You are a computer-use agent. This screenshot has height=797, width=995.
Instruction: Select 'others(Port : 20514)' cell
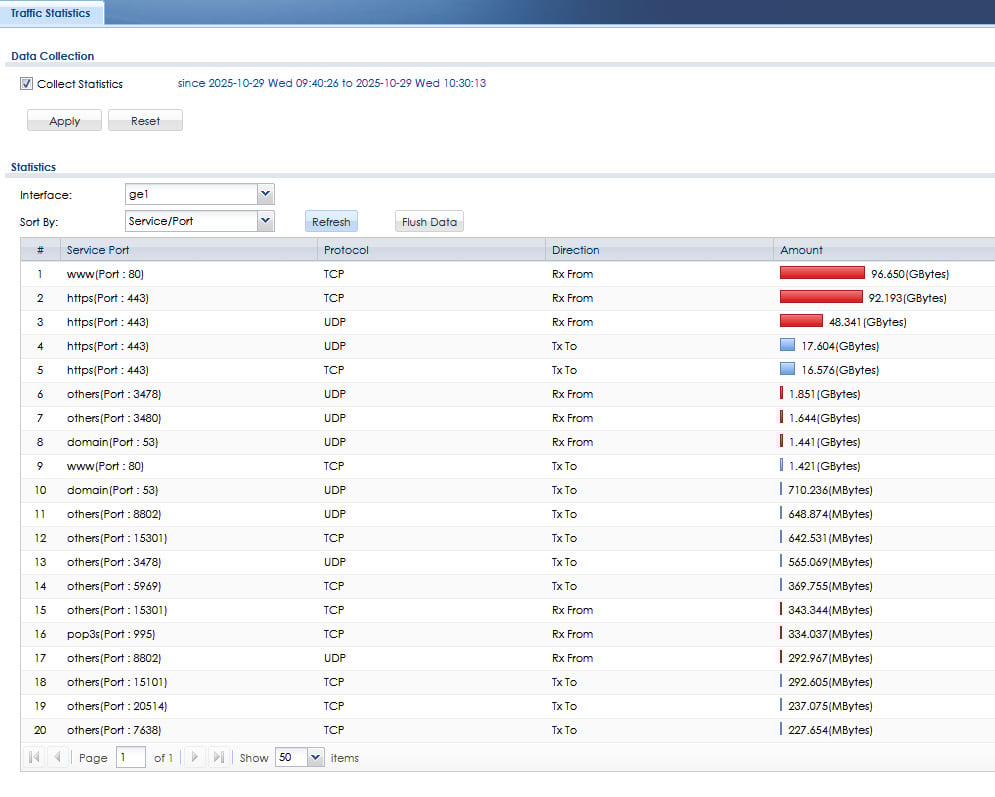click(117, 706)
